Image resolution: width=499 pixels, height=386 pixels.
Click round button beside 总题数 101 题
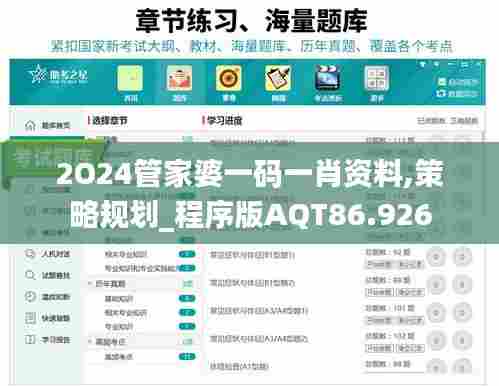click(436, 313)
